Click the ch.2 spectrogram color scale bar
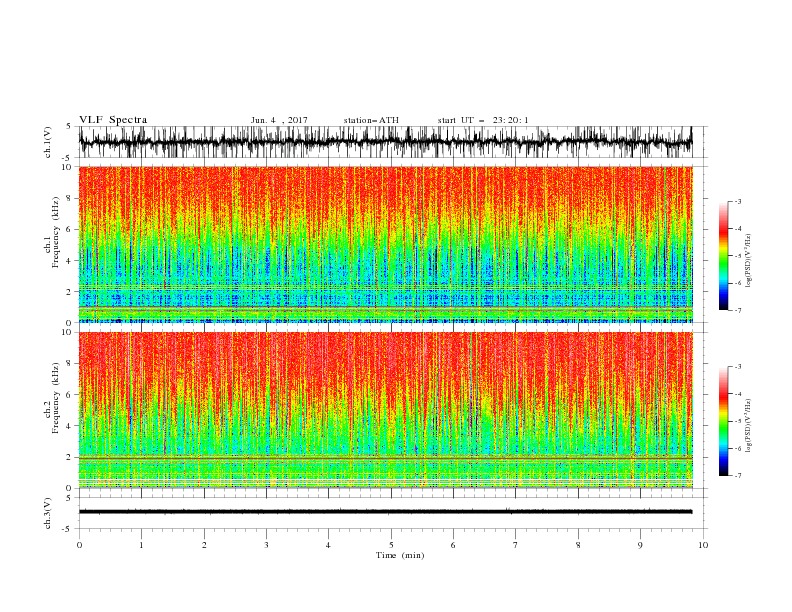 723,421
